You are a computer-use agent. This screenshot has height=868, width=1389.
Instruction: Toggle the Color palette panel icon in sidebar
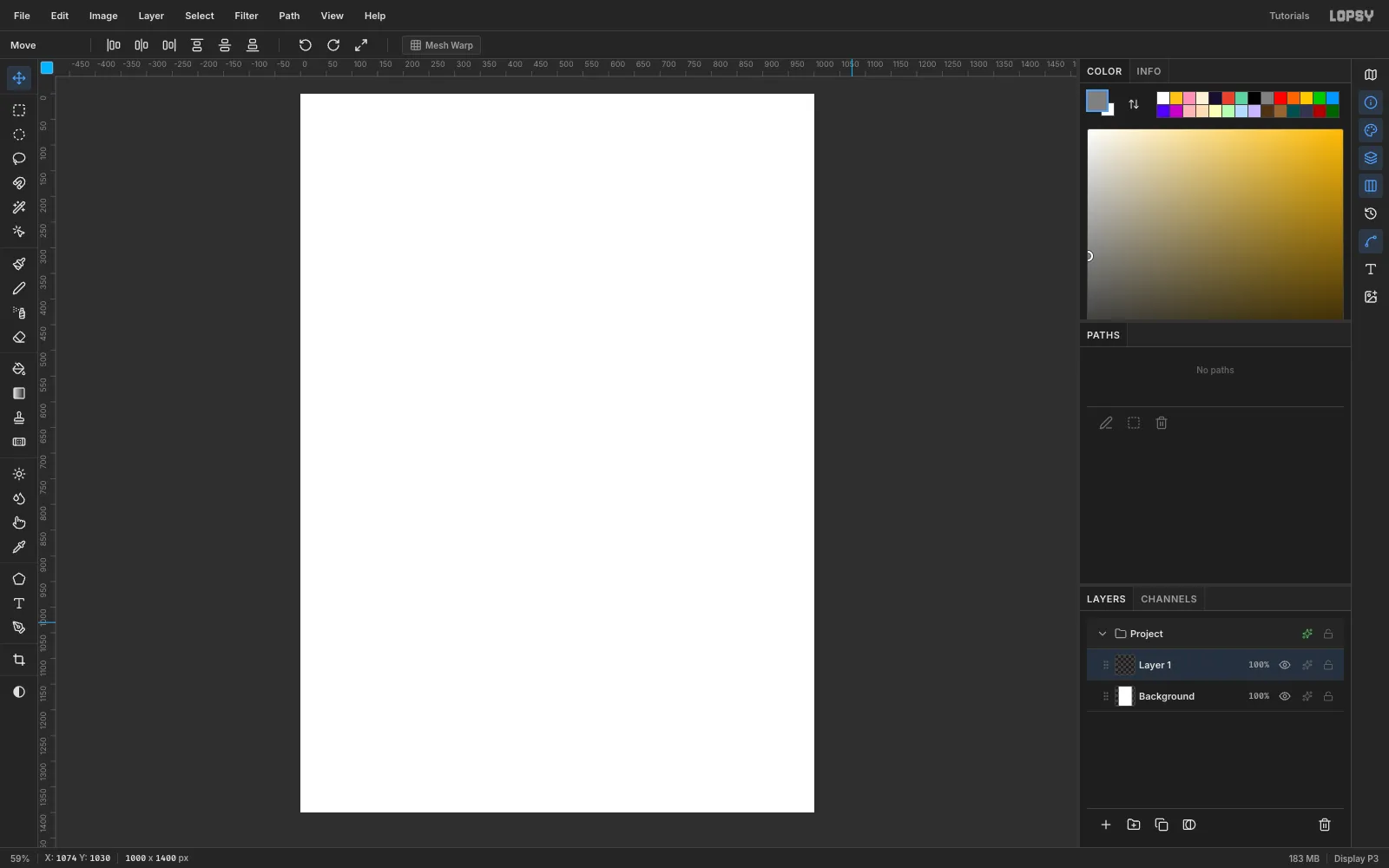coord(1371,130)
